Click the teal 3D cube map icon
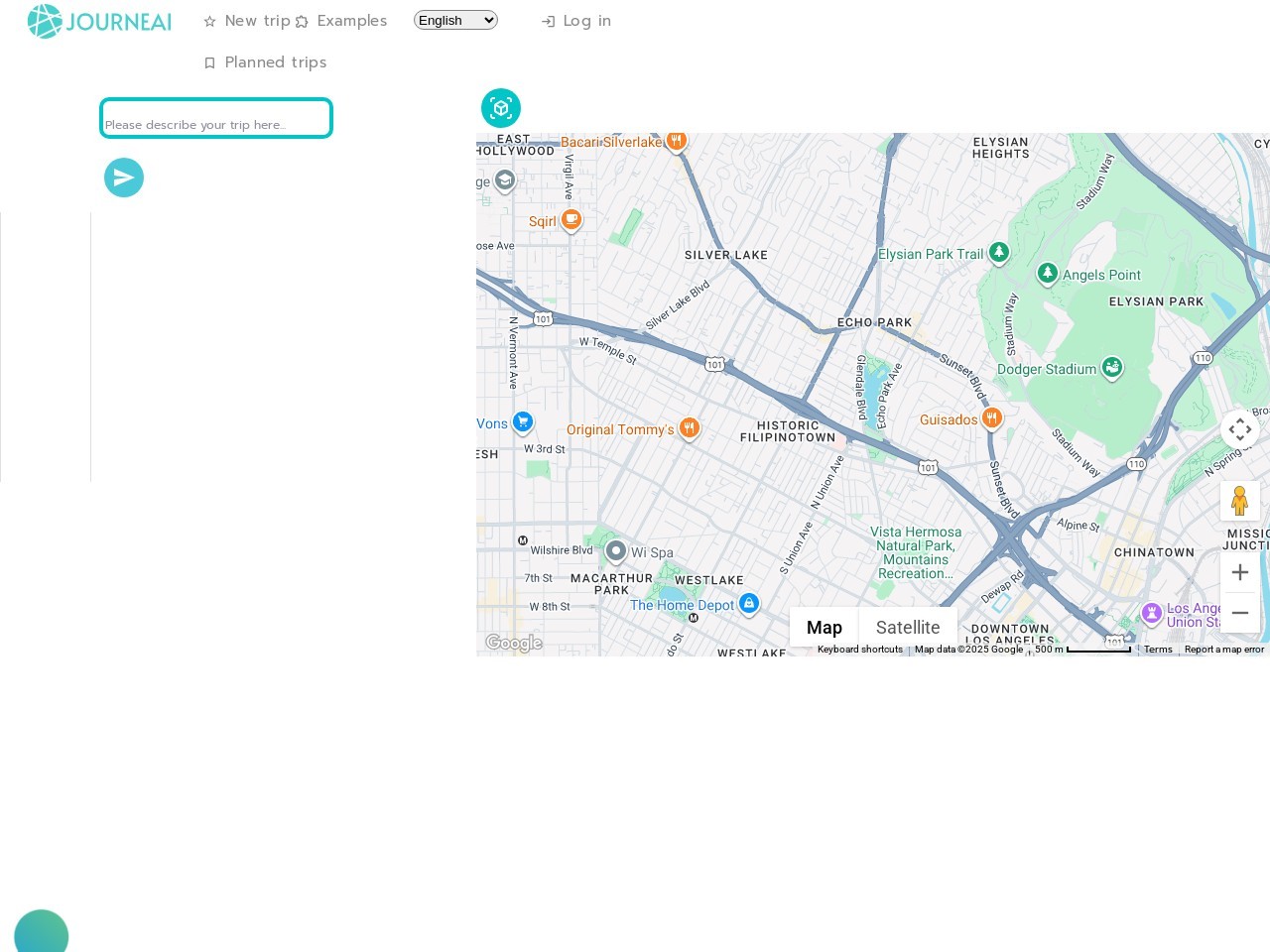The height and width of the screenshot is (952, 1270). pos(501,108)
